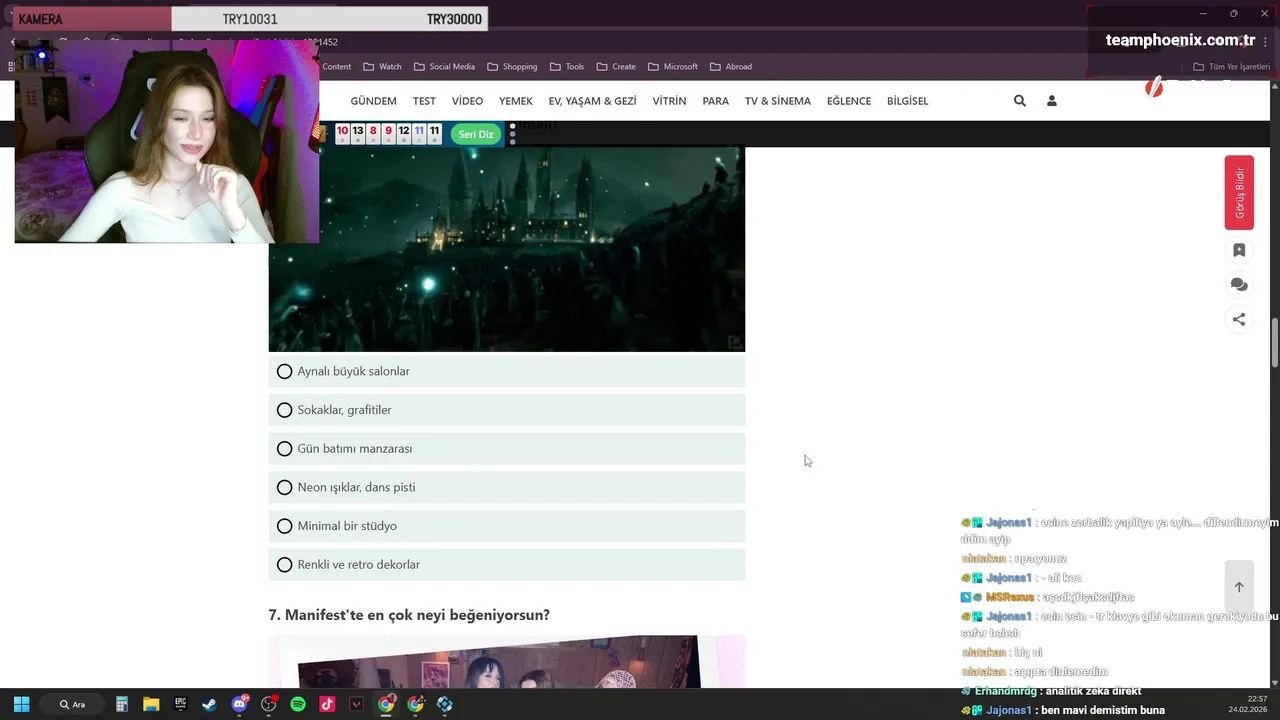Open EV, YAŞAM & GEZİ menu
This screenshot has height=720, width=1280.
tap(592, 101)
